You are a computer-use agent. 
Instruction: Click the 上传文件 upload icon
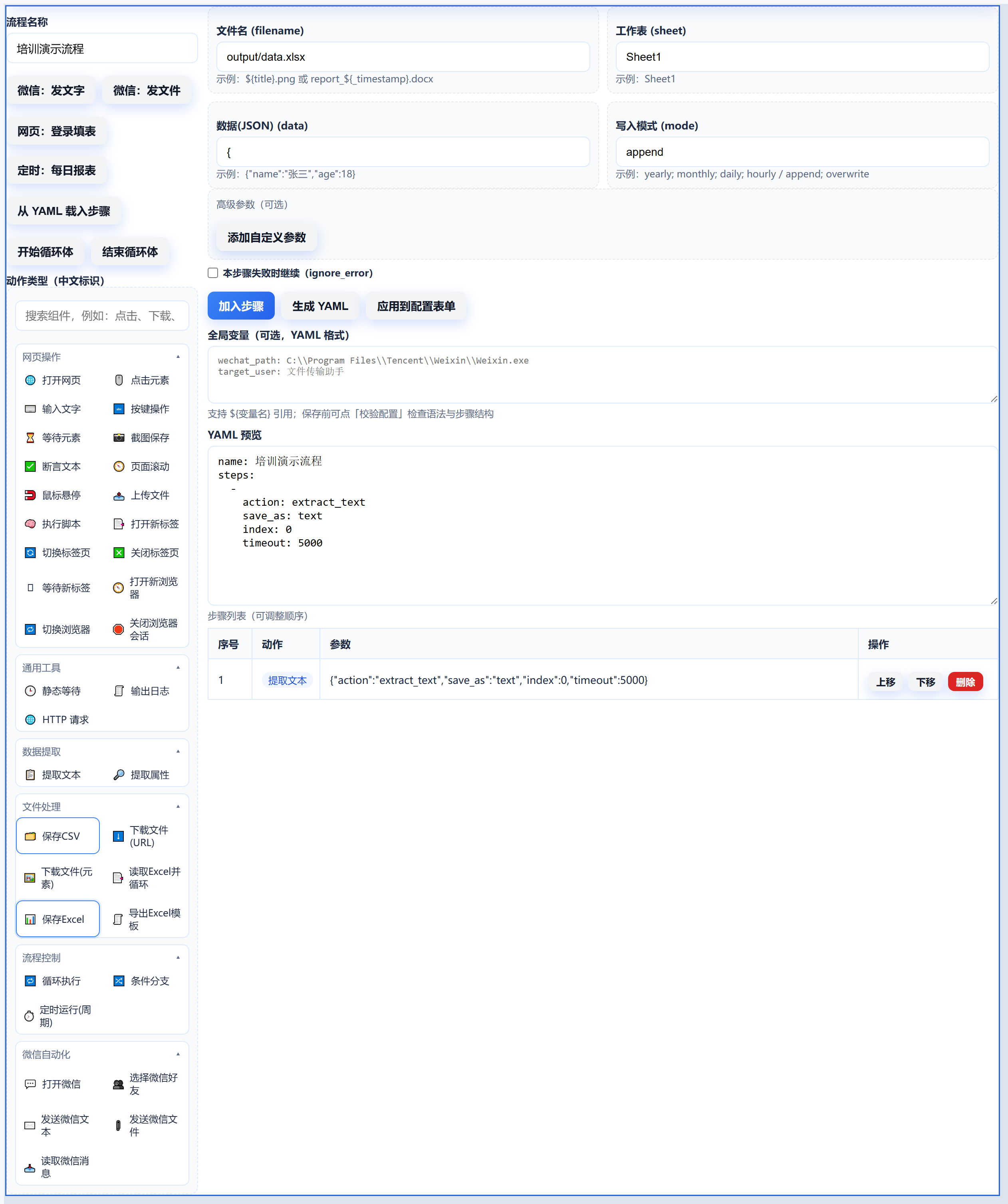119,495
